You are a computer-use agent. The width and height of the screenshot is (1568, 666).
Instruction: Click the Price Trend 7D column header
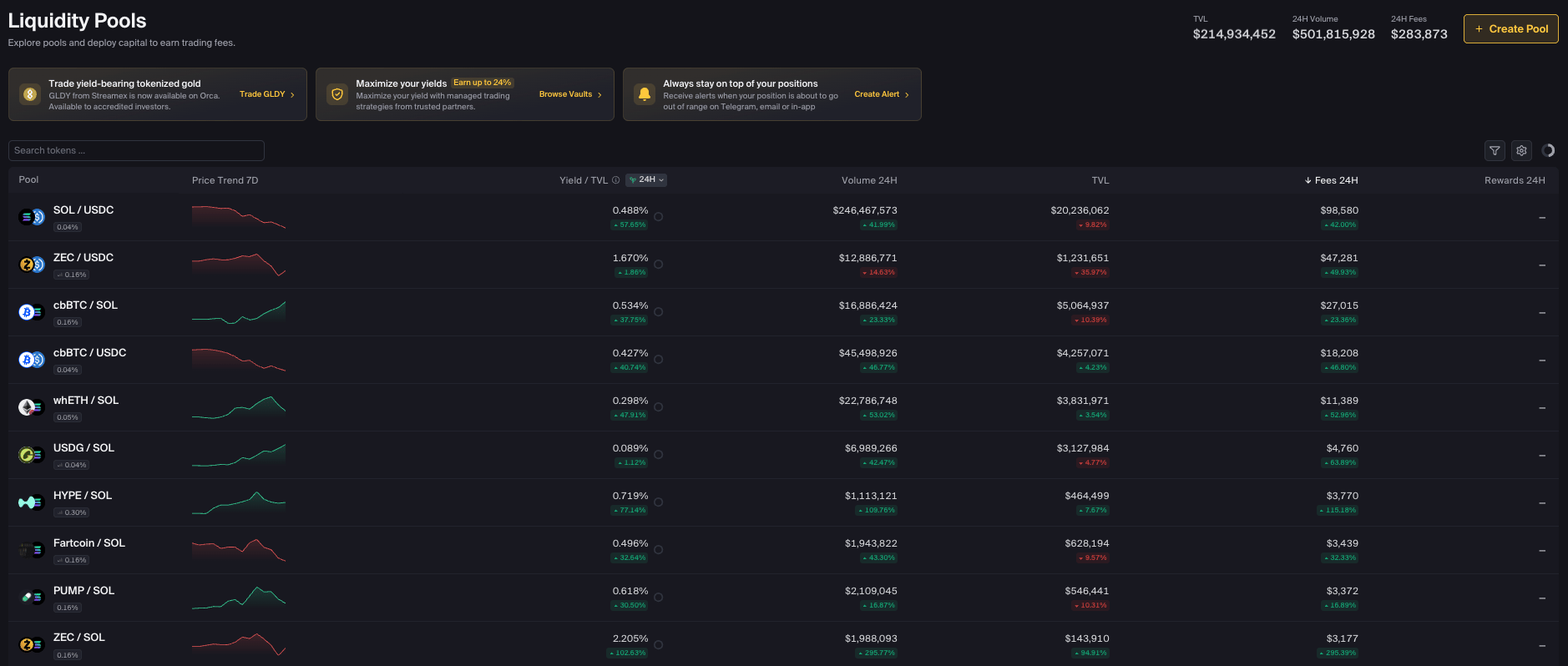tap(225, 180)
